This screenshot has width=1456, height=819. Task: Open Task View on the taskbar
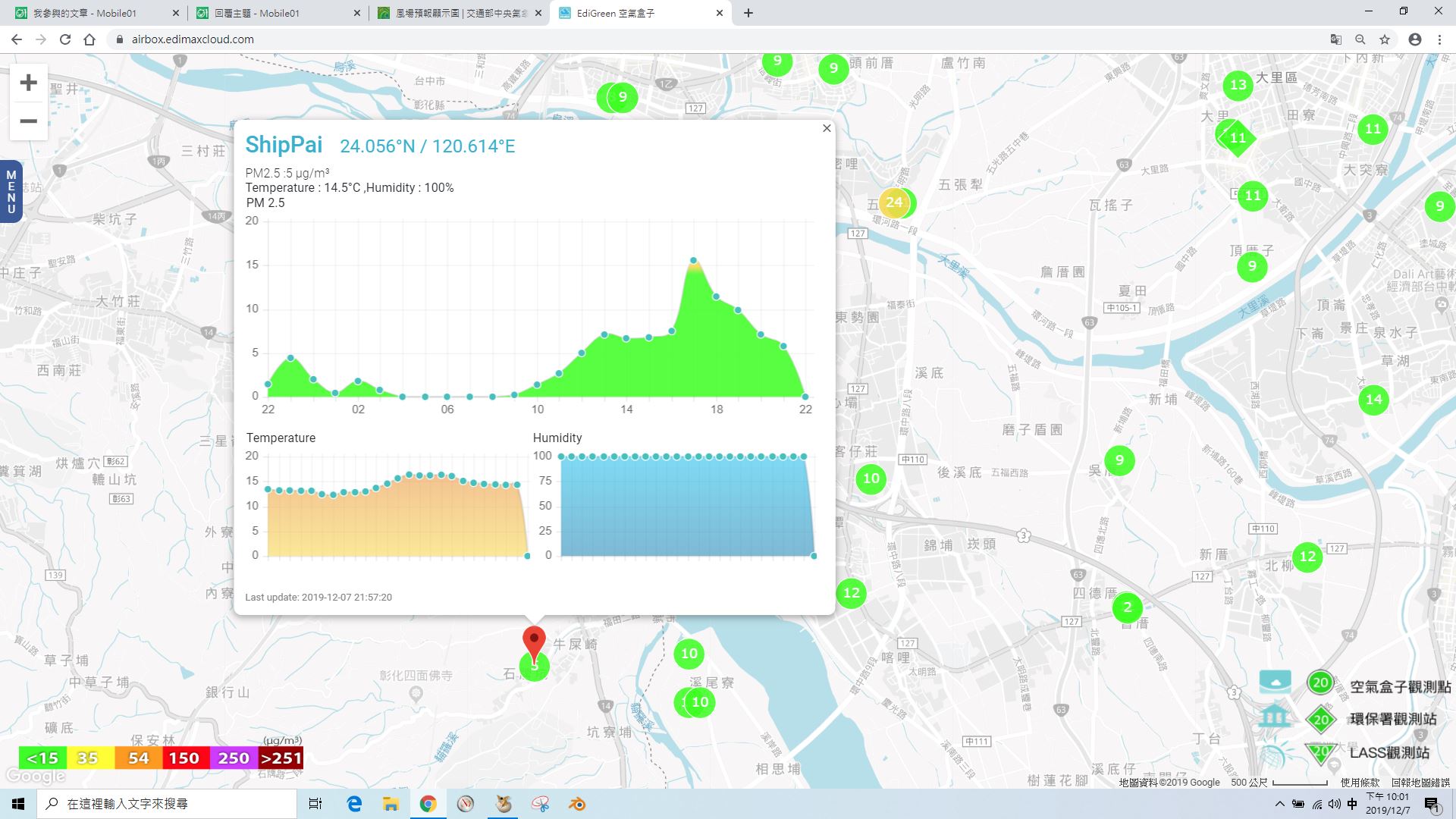coord(315,804)
